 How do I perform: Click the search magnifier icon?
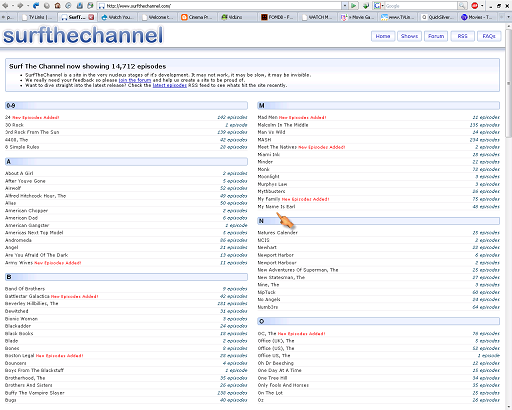tap(462, 6)
